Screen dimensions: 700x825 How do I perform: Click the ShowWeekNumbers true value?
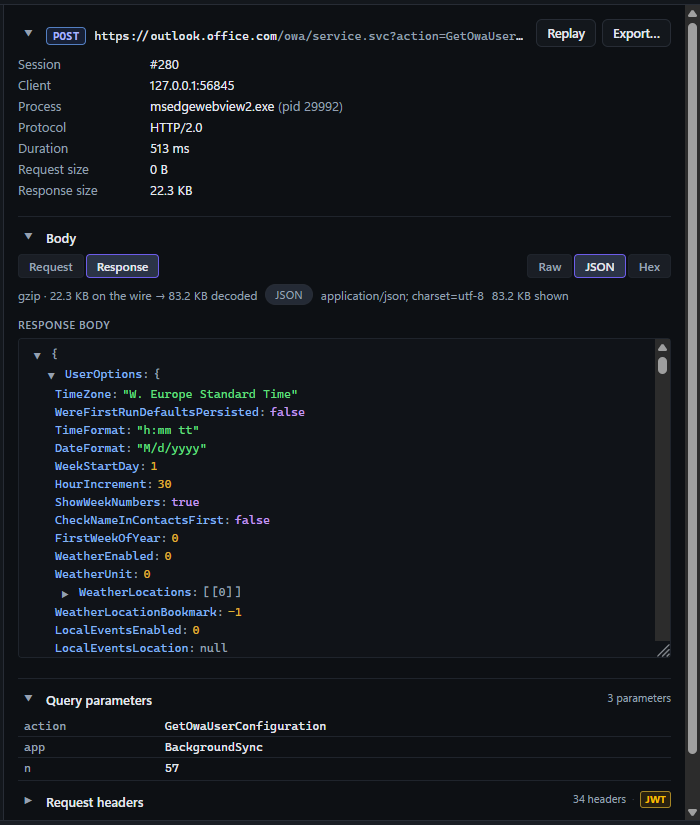pos(185,502)
